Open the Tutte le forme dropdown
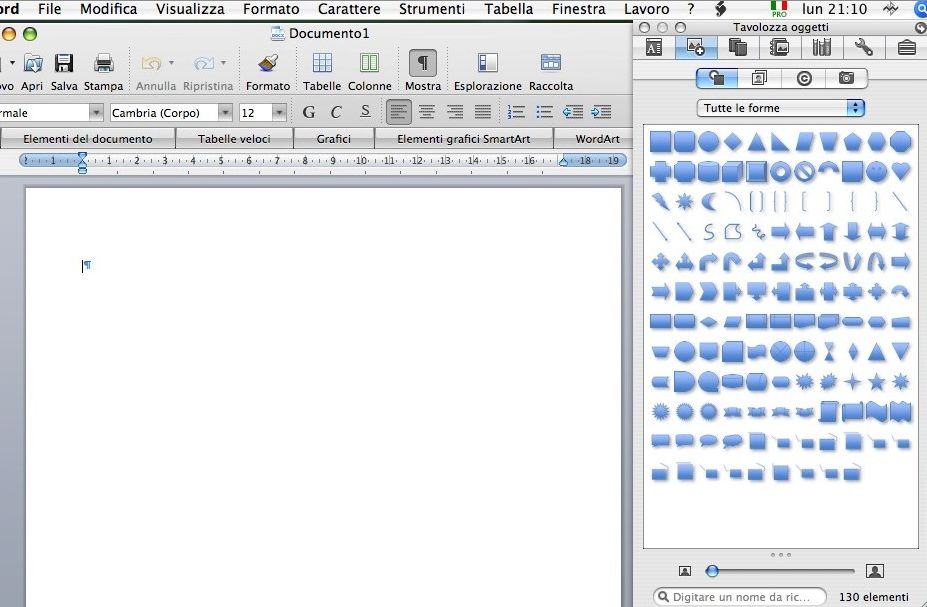This screenshot has height=607, width=927. click(x=780, y=108)
